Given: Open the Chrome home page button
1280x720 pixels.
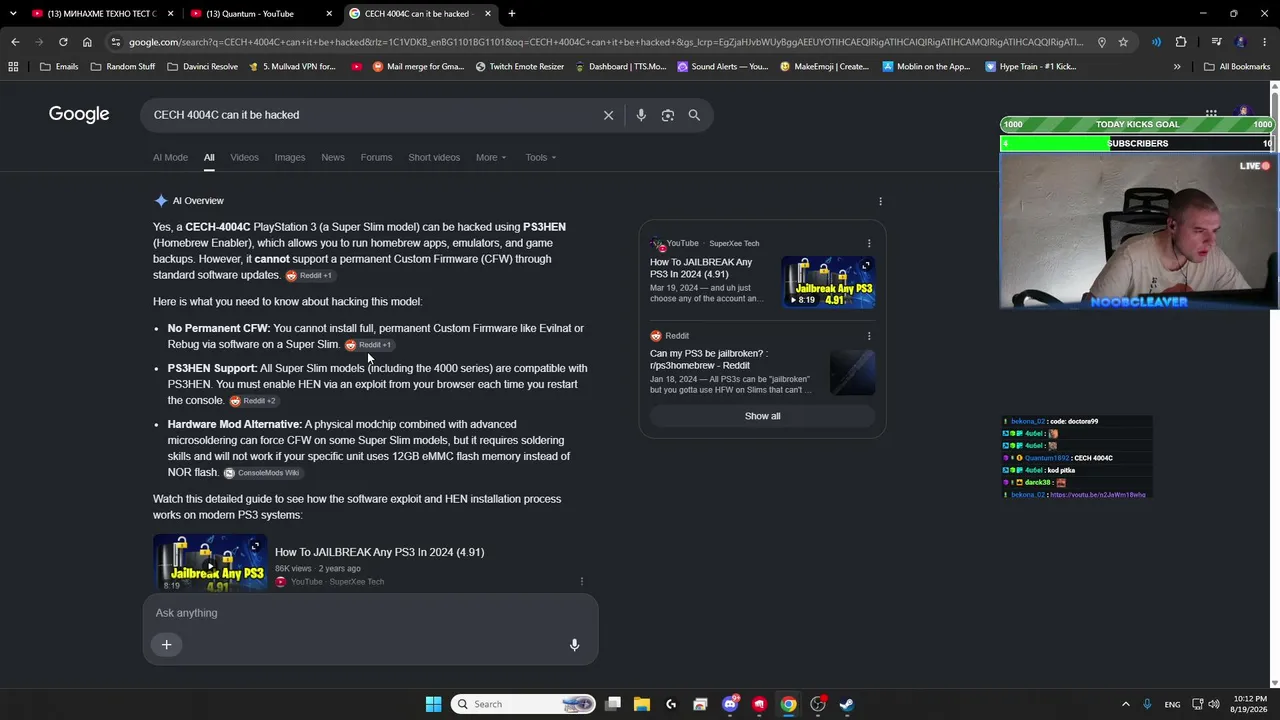Looking at the screenshot, I should [x=87, y=42].
